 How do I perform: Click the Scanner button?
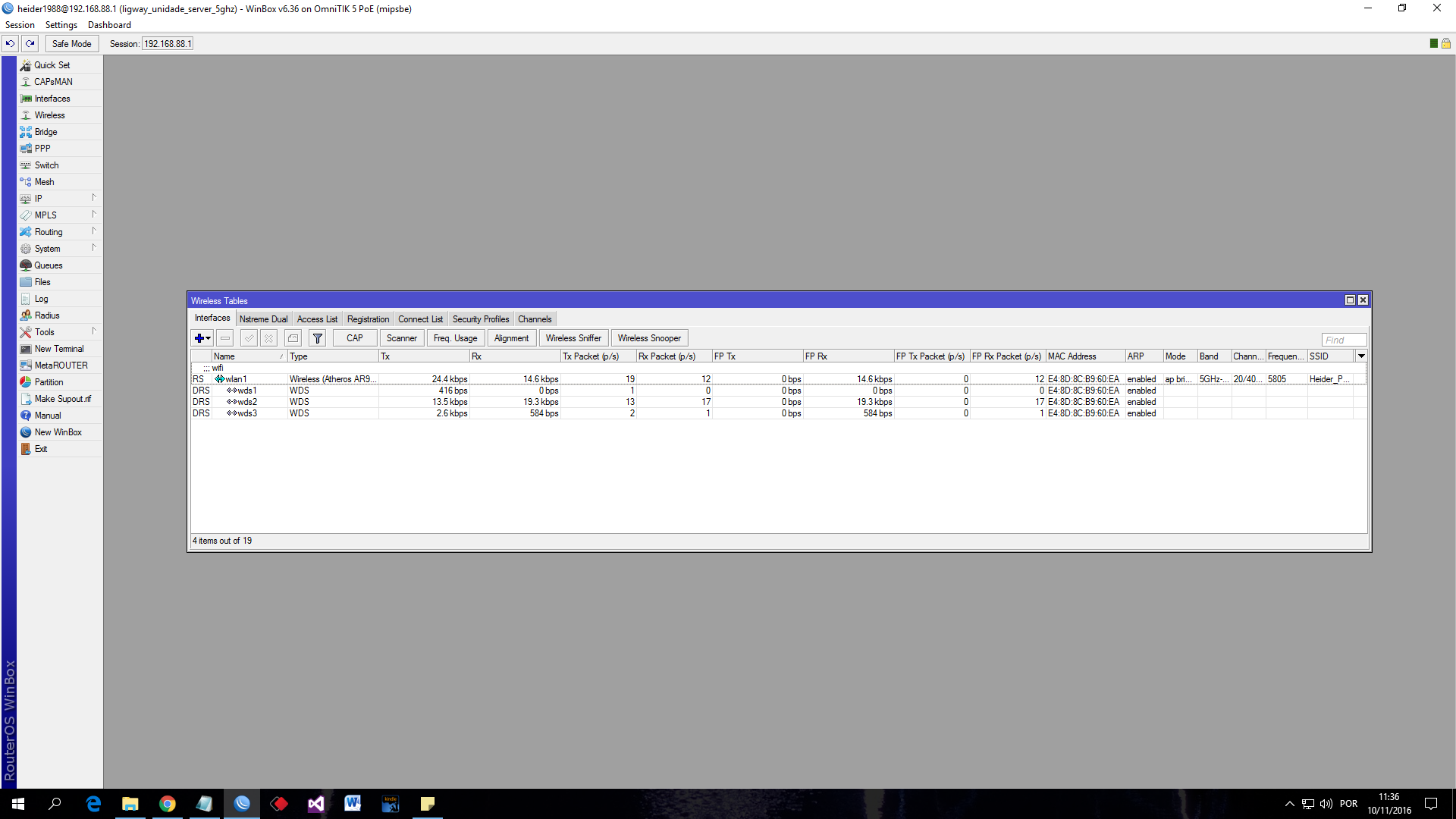click(401, 338)
